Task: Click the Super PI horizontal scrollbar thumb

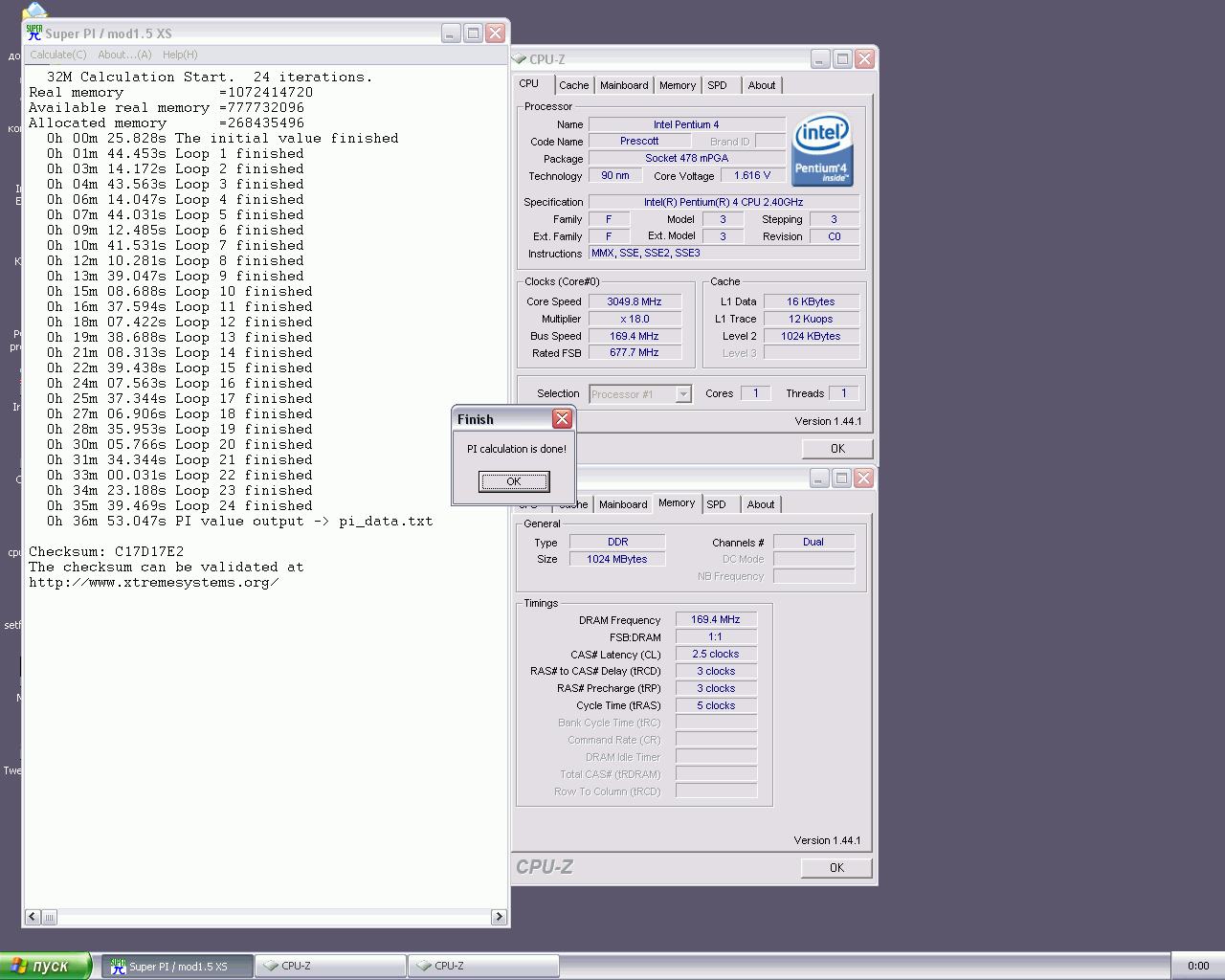Action: click(50, 917)
